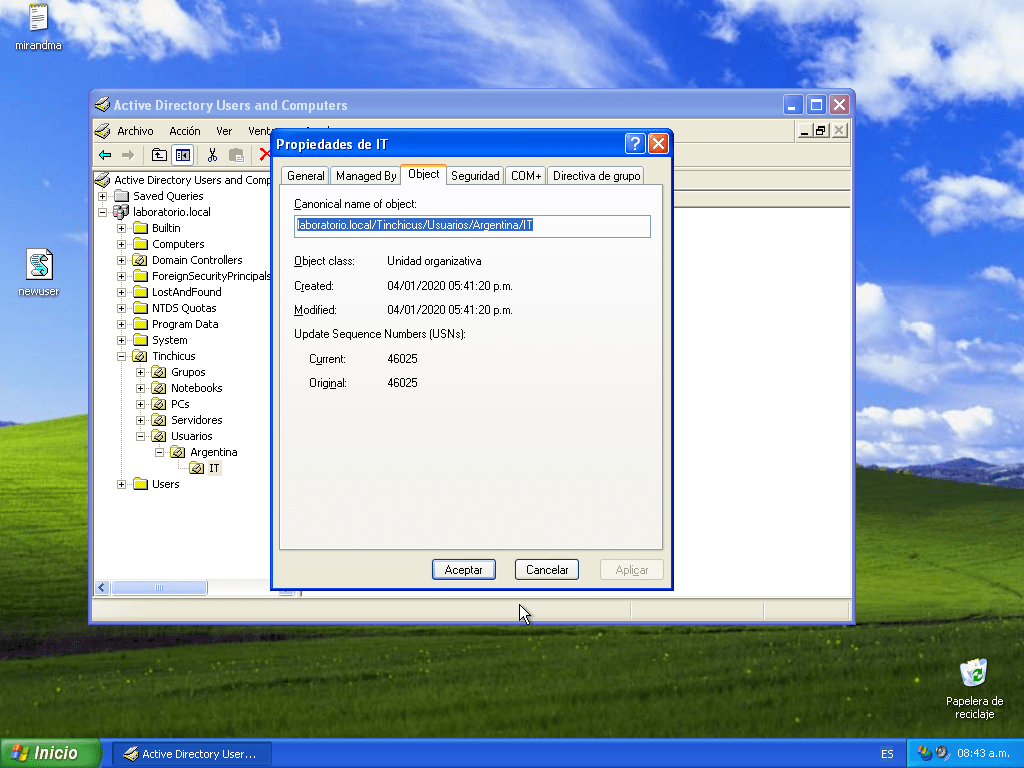Select the Domain Controllers OU in the tree
Screen dimensions: 1024x768
(x=196, y=260)
